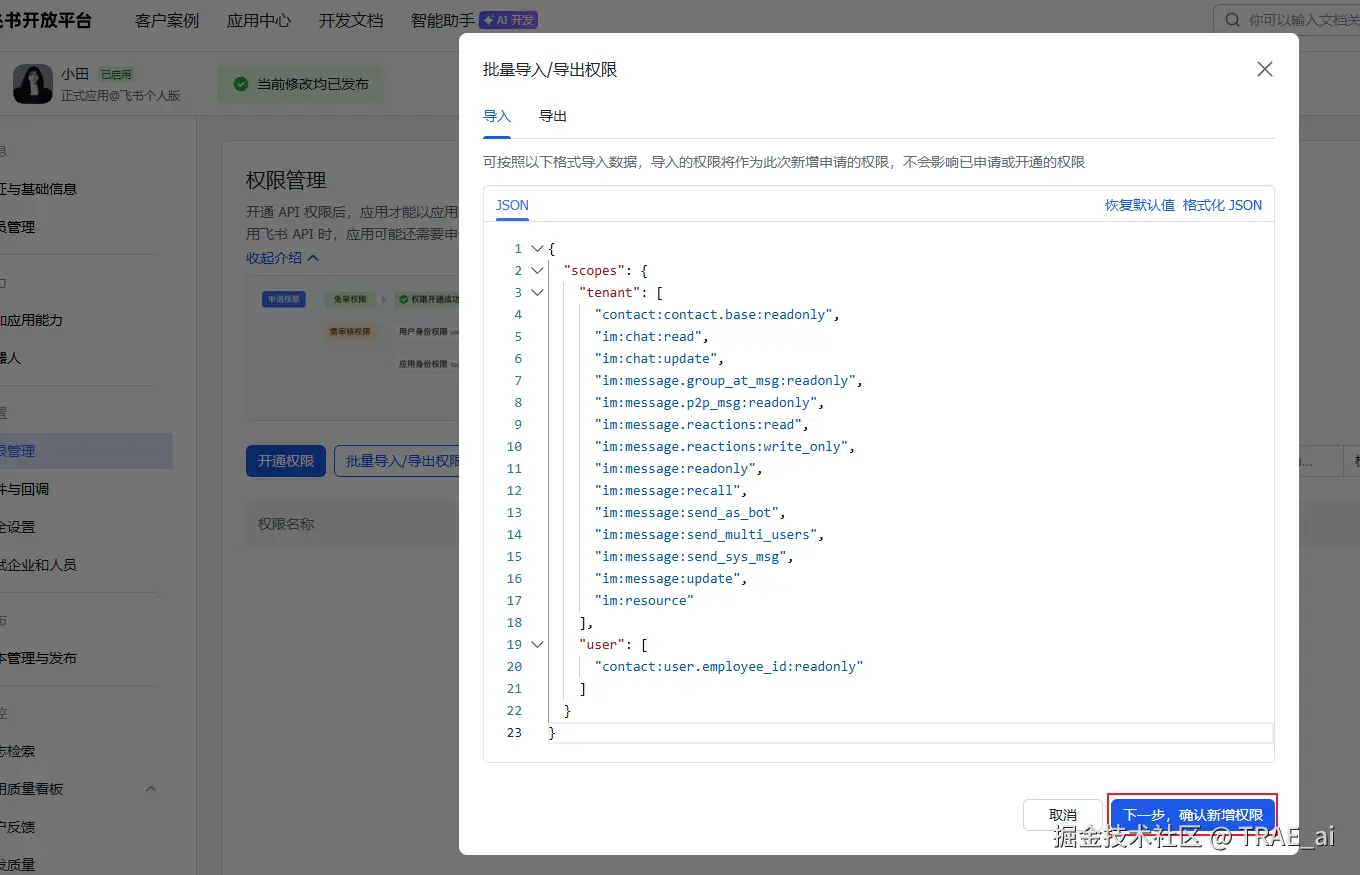Click line "contact:contact.base:readonly"

pyautogui.click(x=713, y=315)
